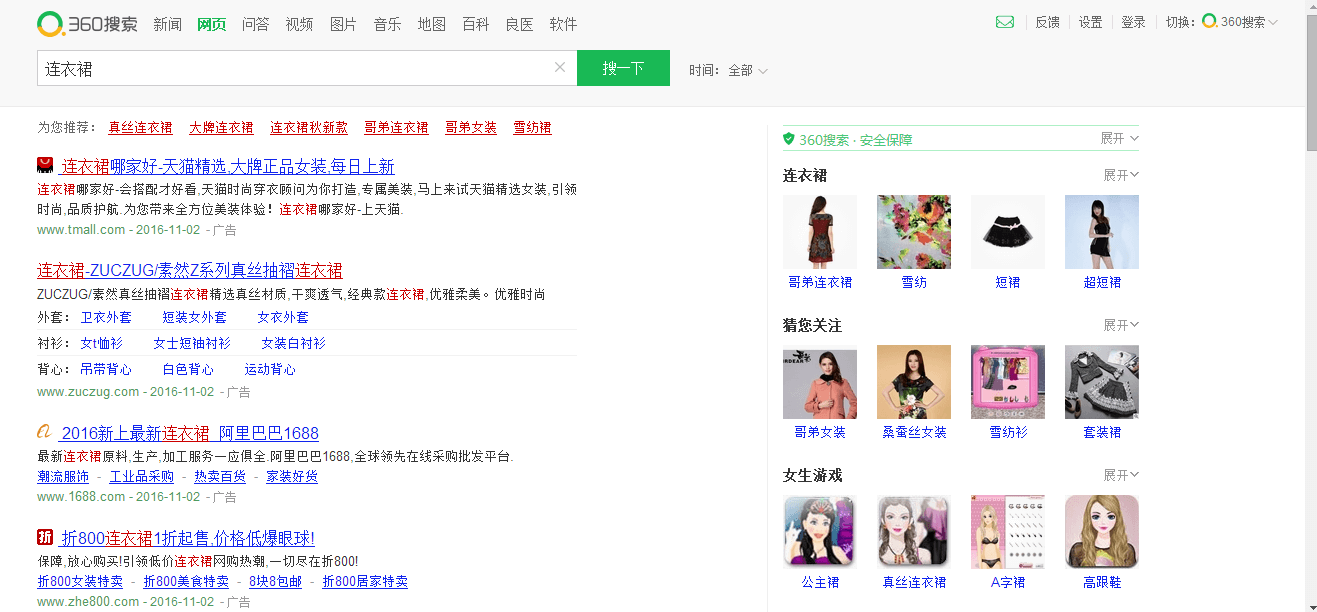
Task: Click the green 搜一下 search button
Action: tap(623, 68)
